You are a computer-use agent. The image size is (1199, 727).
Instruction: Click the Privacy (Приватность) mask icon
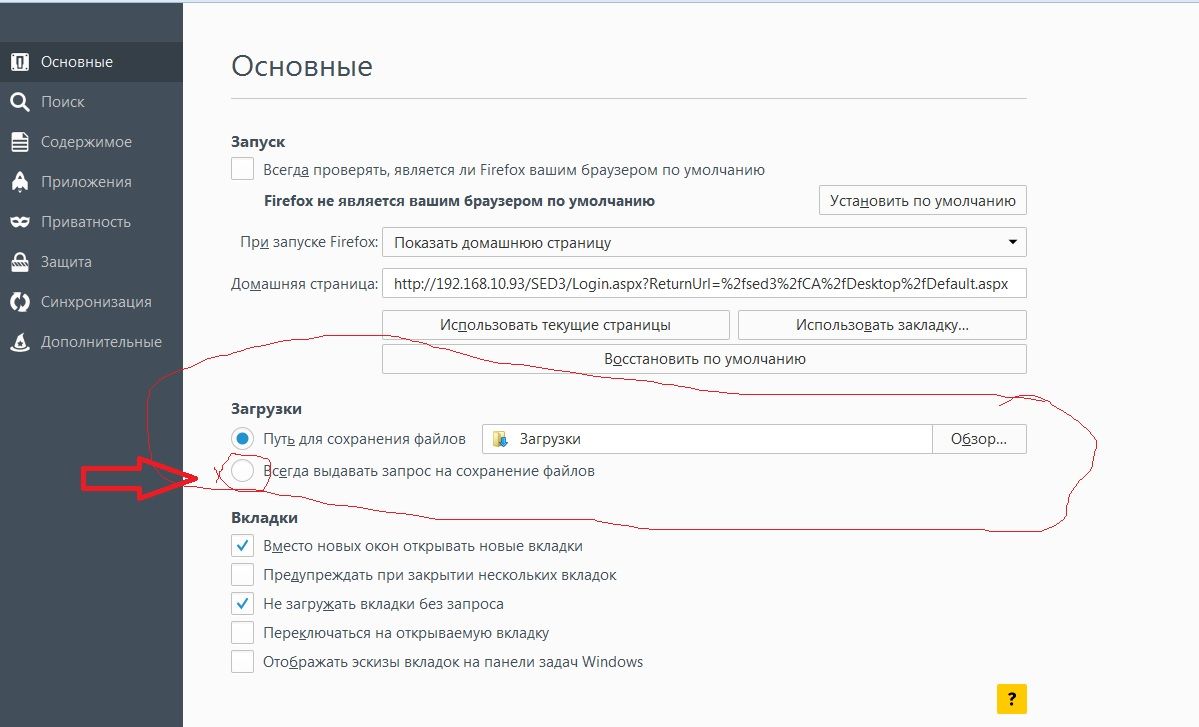pos(19,222)
